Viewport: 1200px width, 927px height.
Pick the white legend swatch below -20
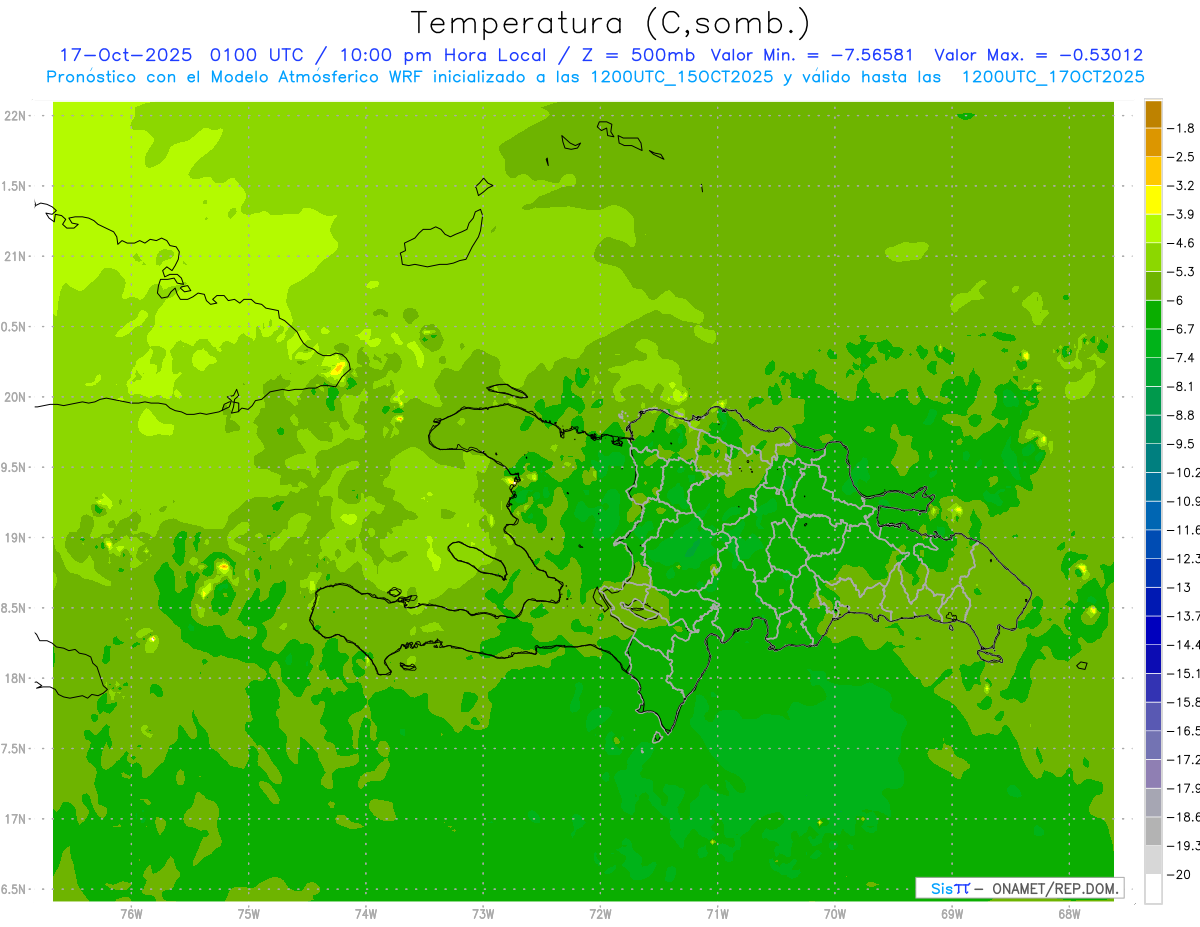coord(1153,888)
